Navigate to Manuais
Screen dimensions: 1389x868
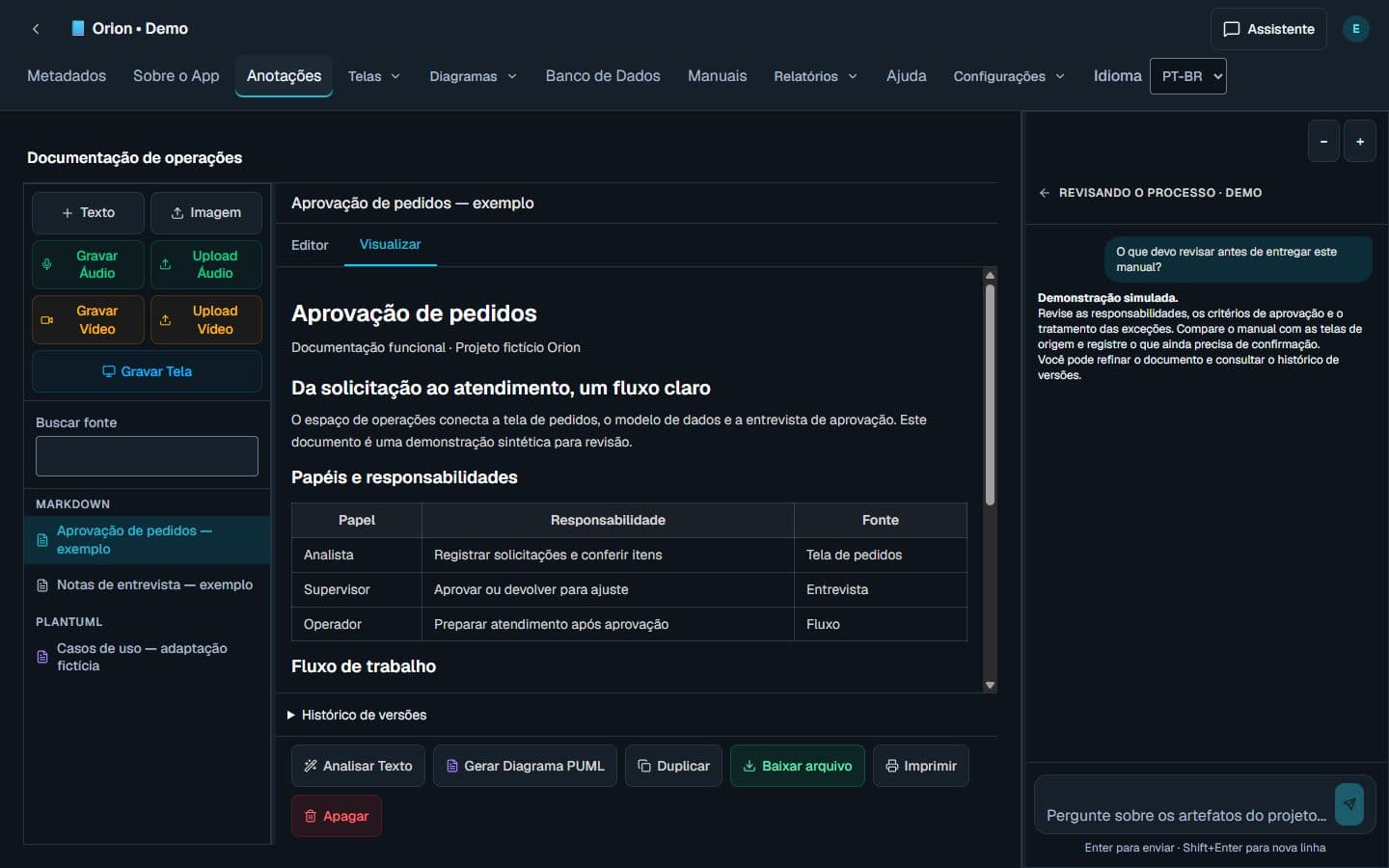717,76
